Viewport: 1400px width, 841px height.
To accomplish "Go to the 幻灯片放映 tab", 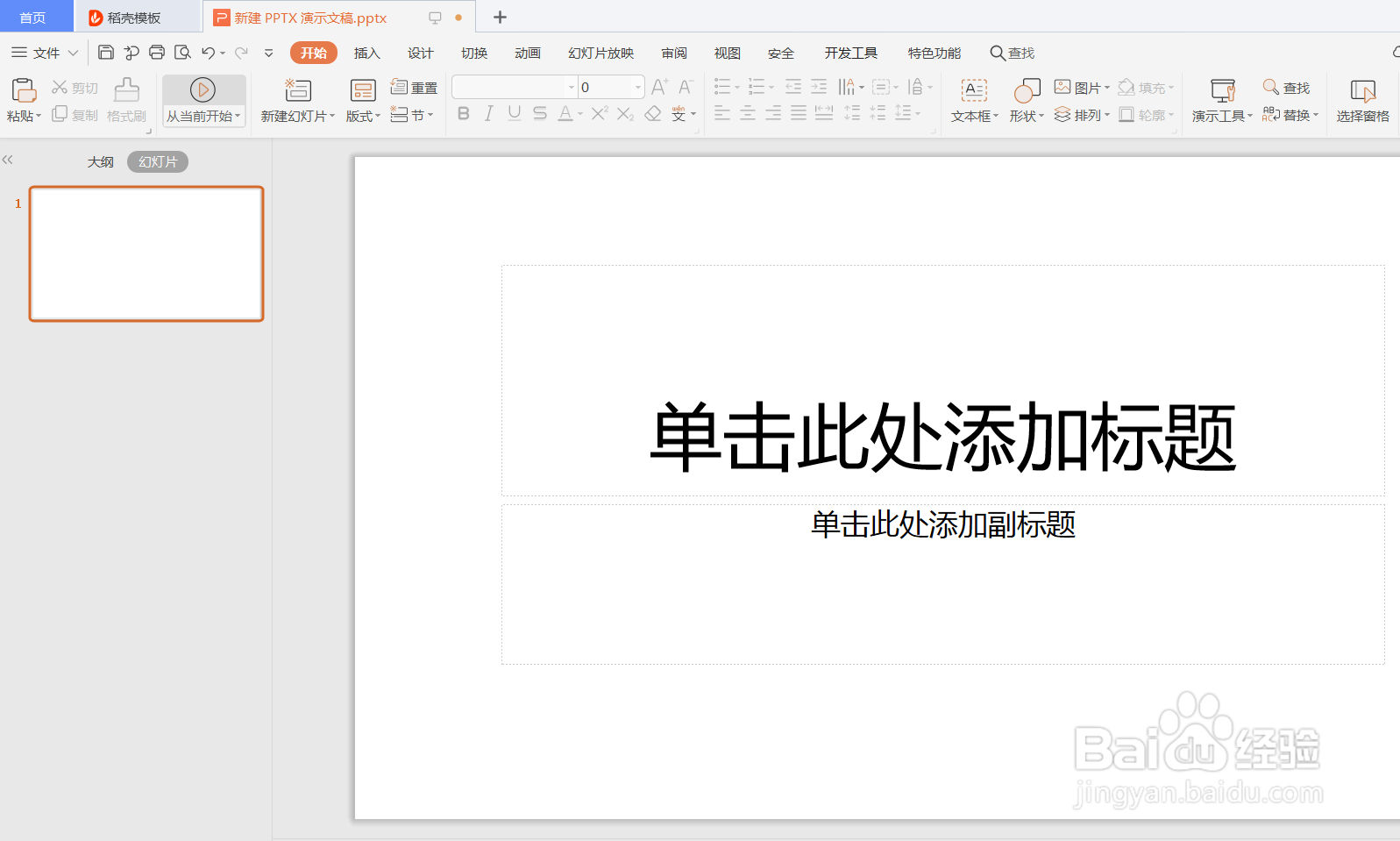I will point(601,53).
